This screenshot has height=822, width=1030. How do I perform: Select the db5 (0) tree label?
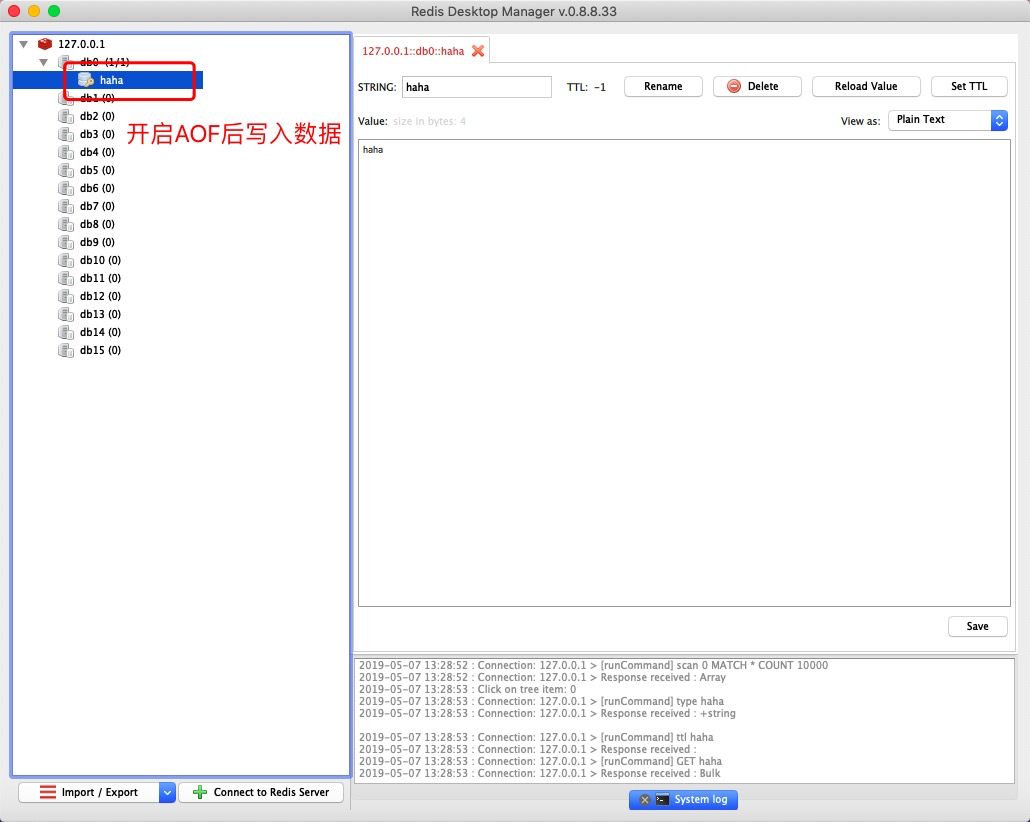(97, 170)
